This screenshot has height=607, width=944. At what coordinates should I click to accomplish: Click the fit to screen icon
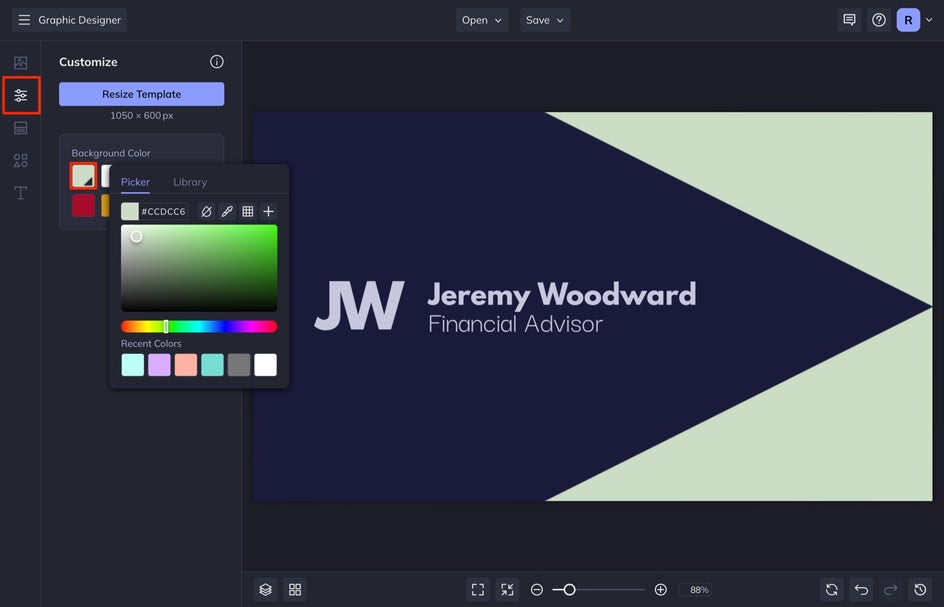[478, 590]
